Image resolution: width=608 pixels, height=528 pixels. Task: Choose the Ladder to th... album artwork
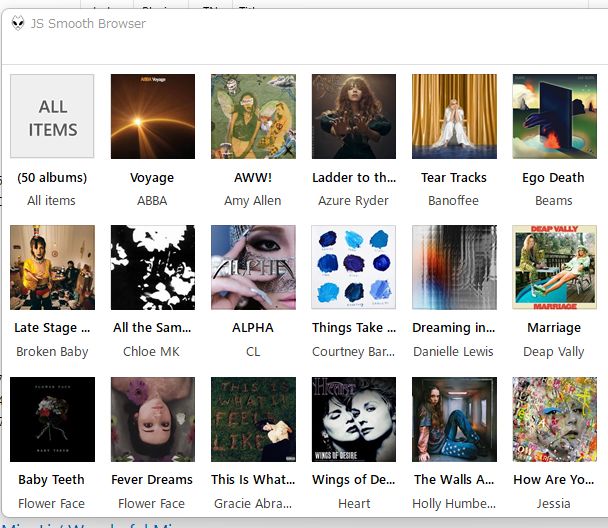(x=354, y=116)
